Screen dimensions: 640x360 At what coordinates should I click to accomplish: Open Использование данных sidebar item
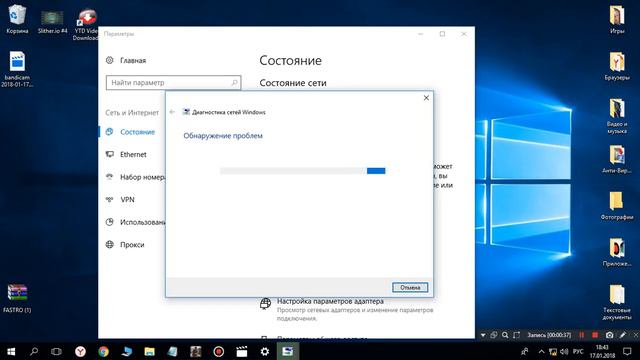[135, 222]
